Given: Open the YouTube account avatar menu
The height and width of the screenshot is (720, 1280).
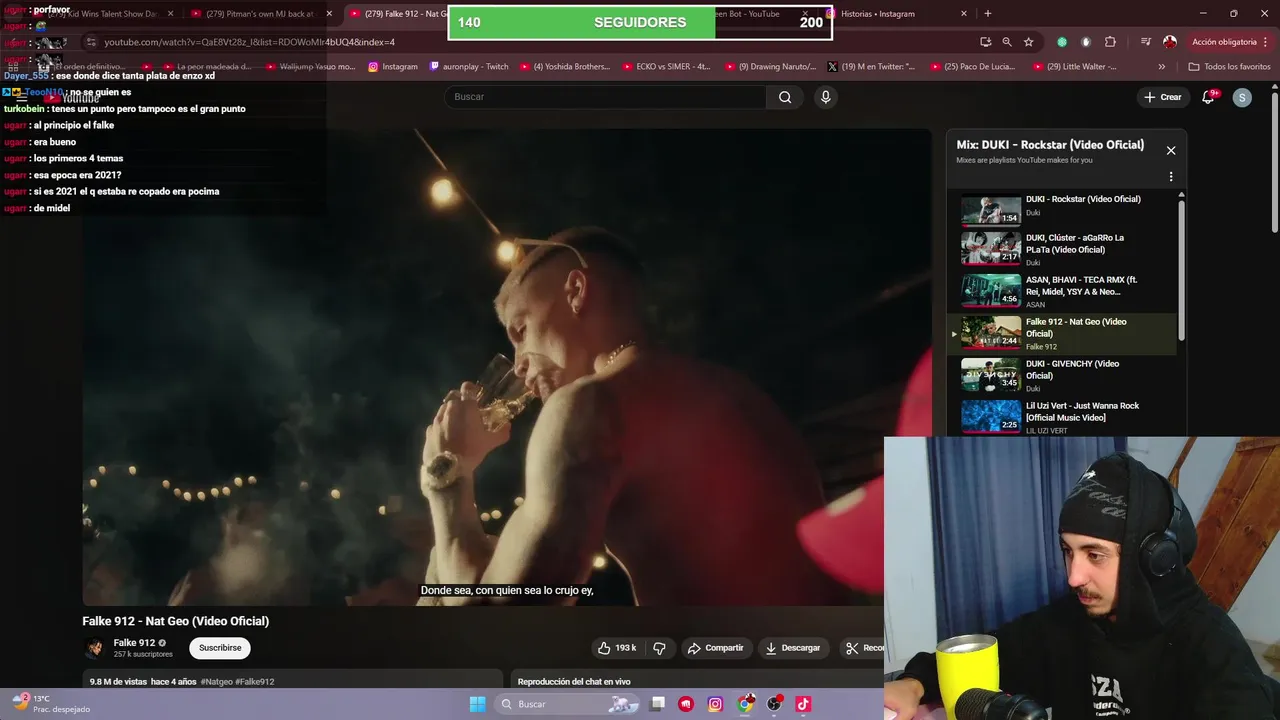Looking at the screenshot, I should 1242,97.
